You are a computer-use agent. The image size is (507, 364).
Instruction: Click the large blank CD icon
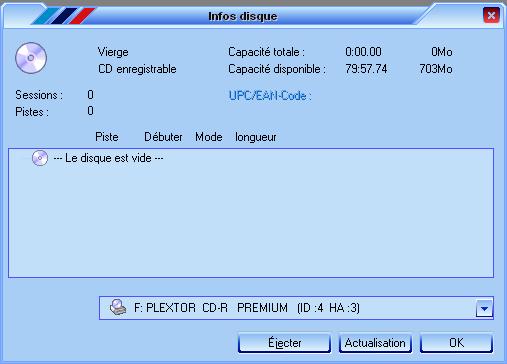click(31, 58)
